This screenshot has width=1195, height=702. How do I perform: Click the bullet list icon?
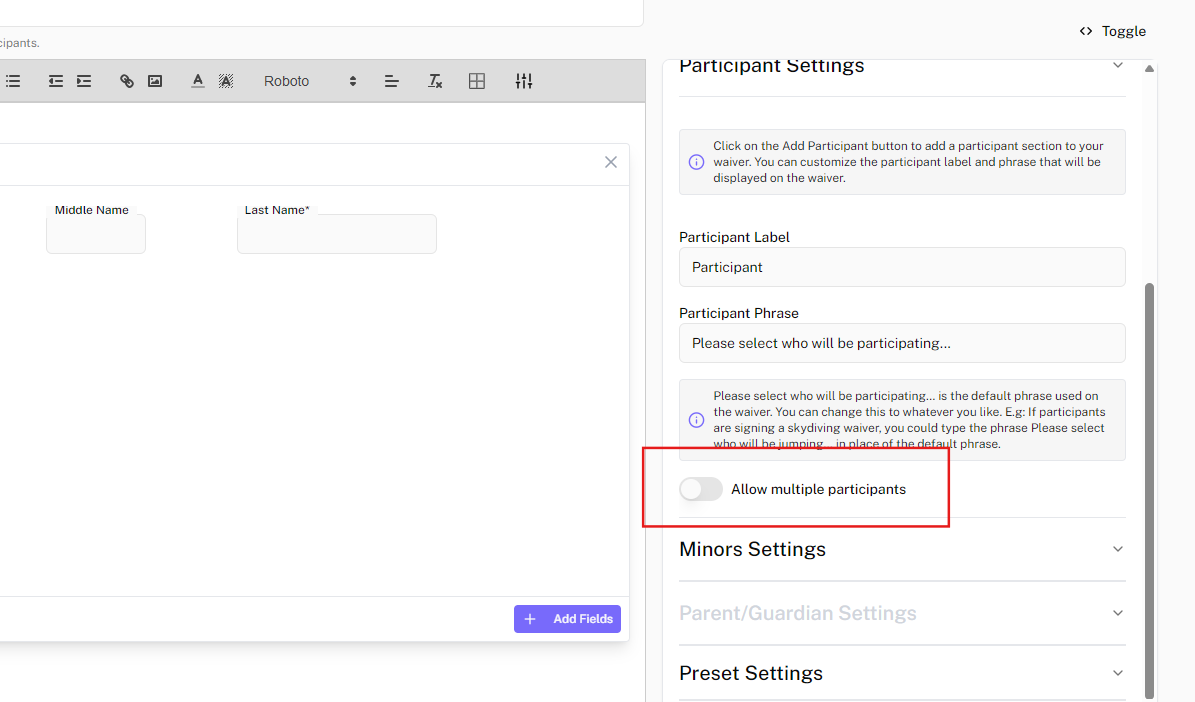pos(13,81)
